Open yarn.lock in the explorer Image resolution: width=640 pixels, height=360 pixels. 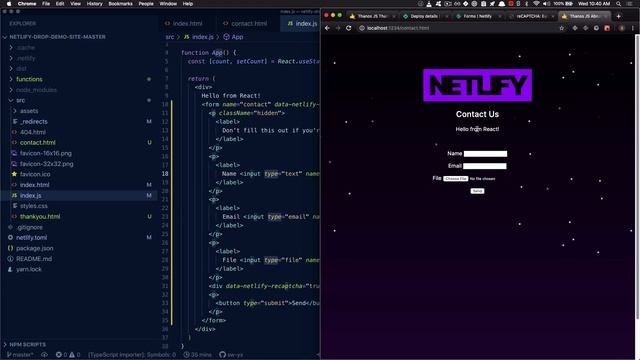click(x=29, y=269)
